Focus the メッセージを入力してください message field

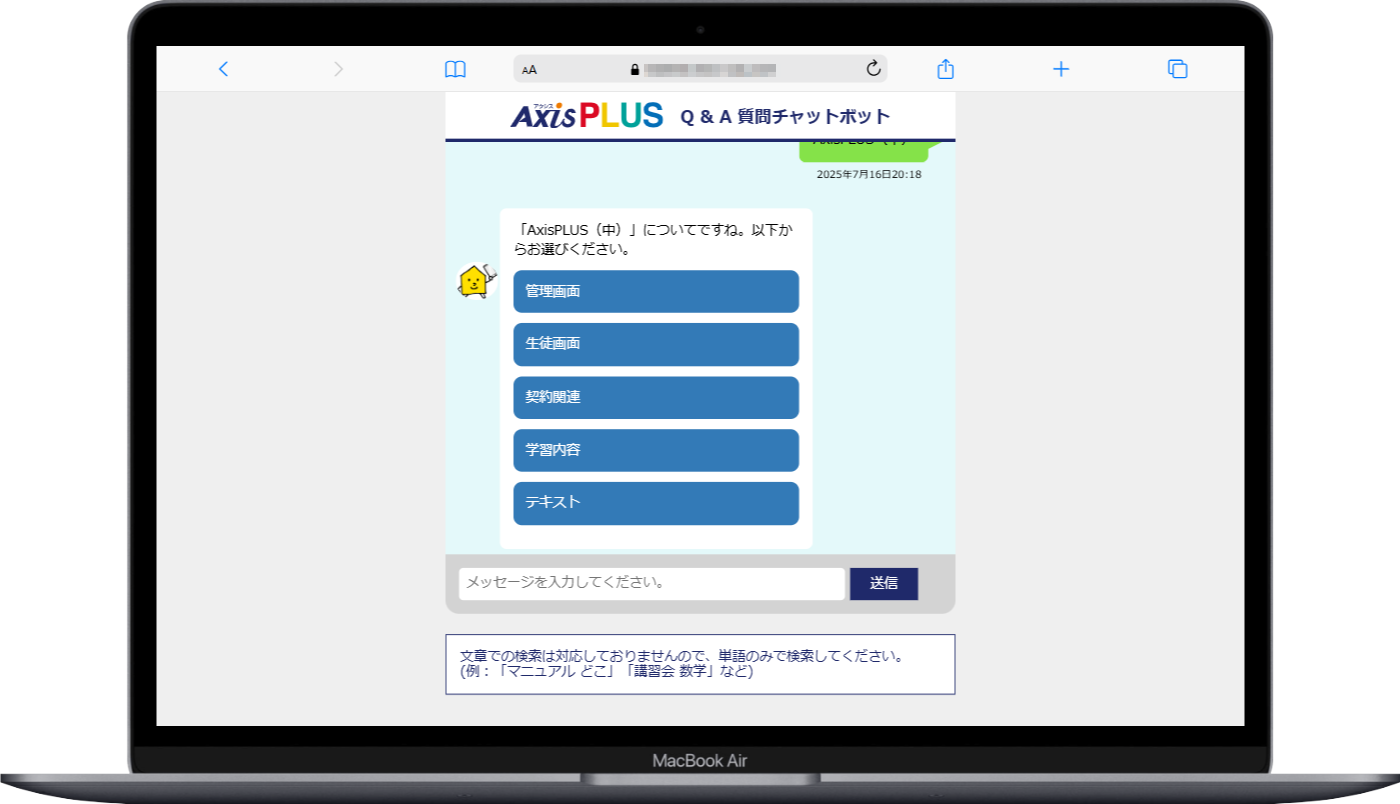(652, 584)
